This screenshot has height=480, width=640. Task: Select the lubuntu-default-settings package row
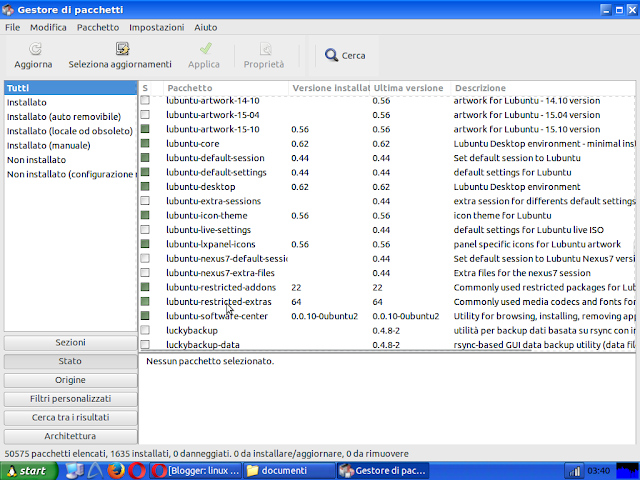387,172
